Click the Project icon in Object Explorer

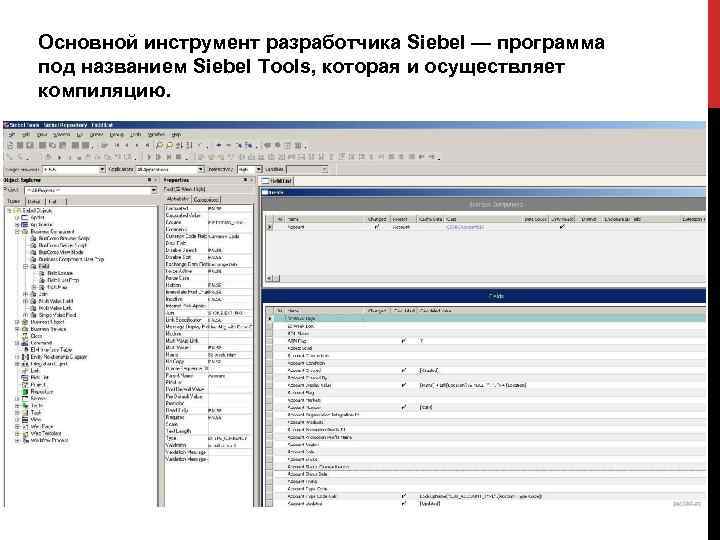(x=25, y=385)
